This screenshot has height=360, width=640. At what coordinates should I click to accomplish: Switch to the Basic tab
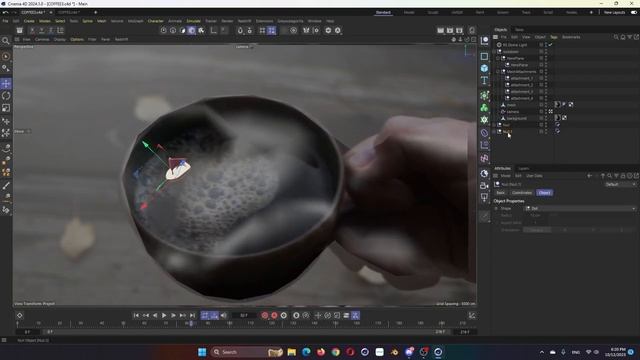(500, 193)
